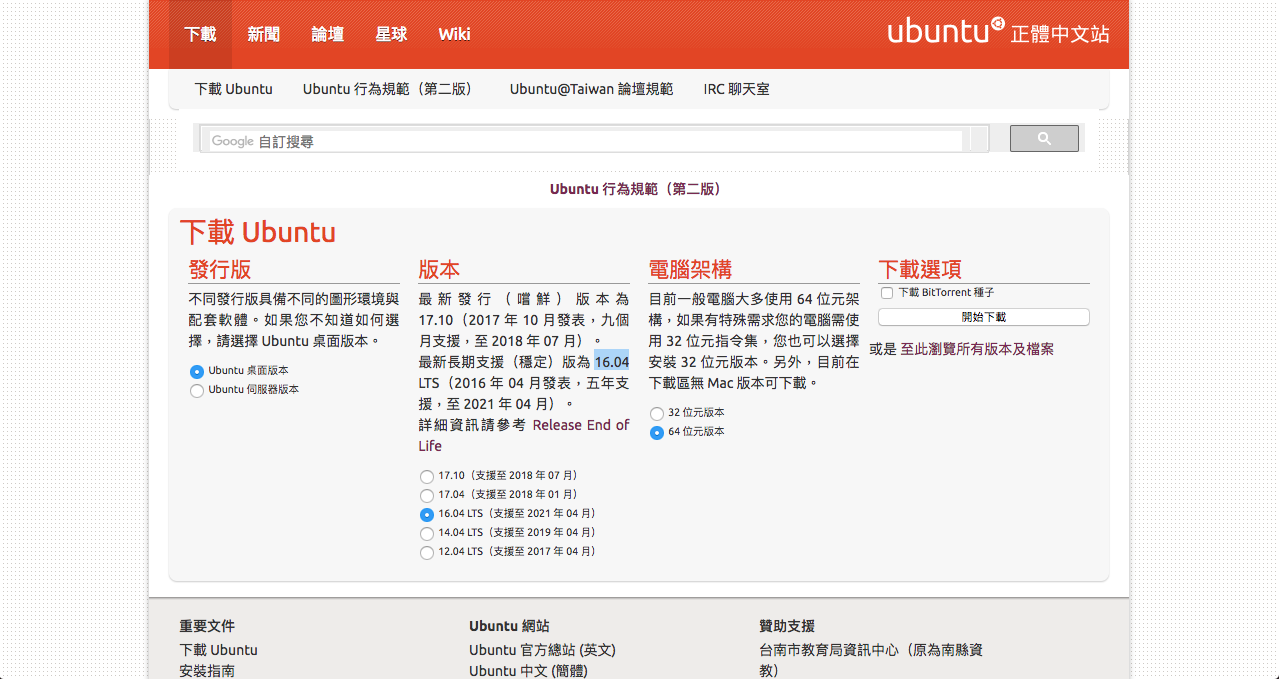Click the Ubuntu 網站 footer heading
The image size is (1279, 679).
click(509, 626)
